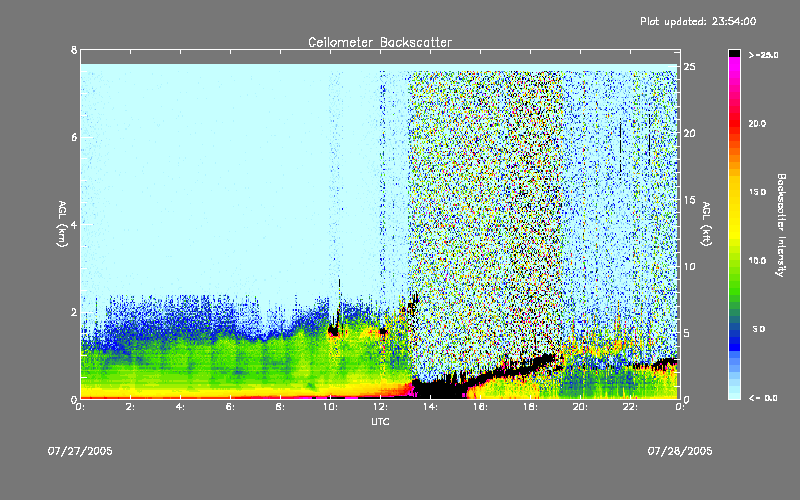Click the "6" km tick label

tap(74, 137)
